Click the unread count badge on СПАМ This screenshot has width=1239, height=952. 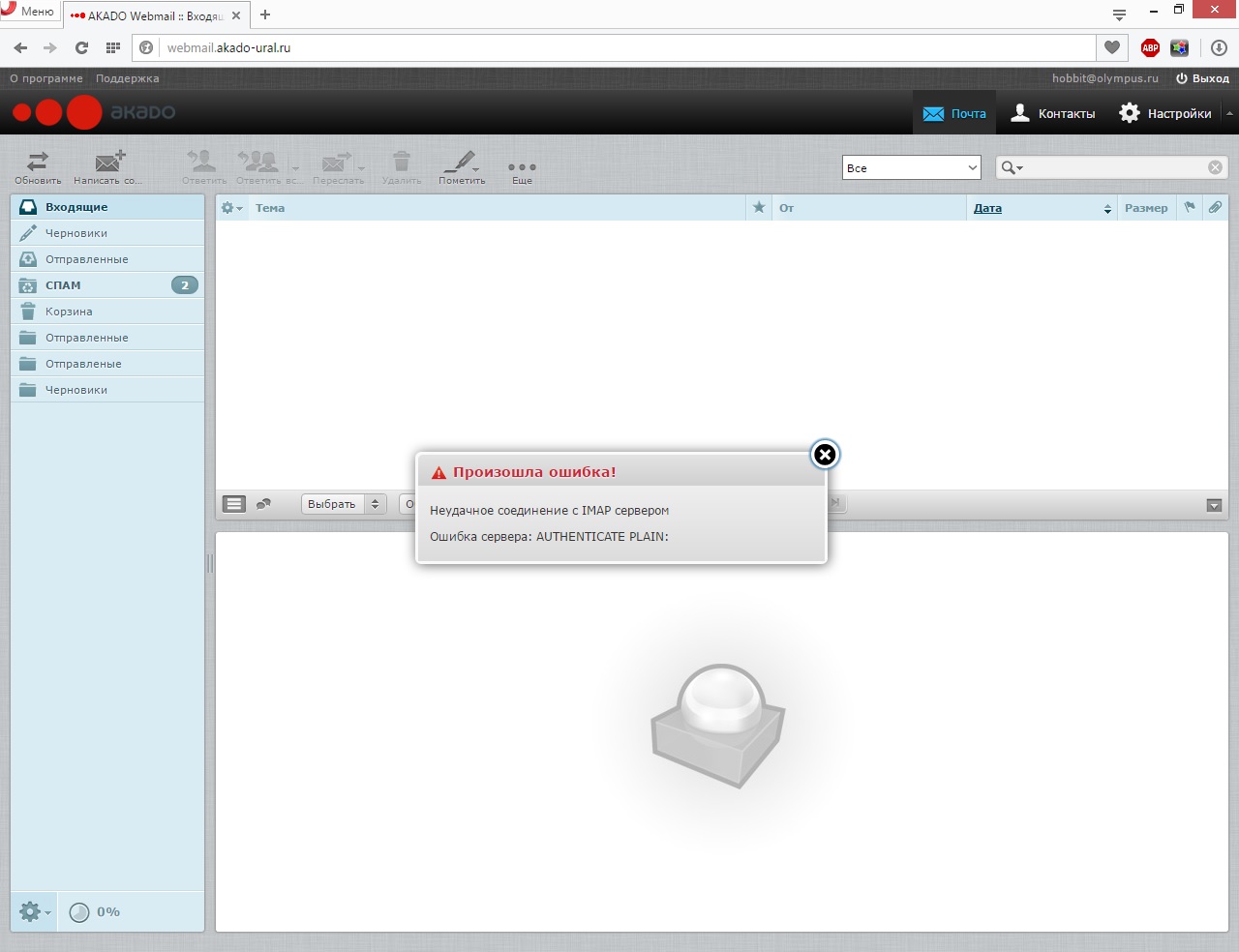185,285
